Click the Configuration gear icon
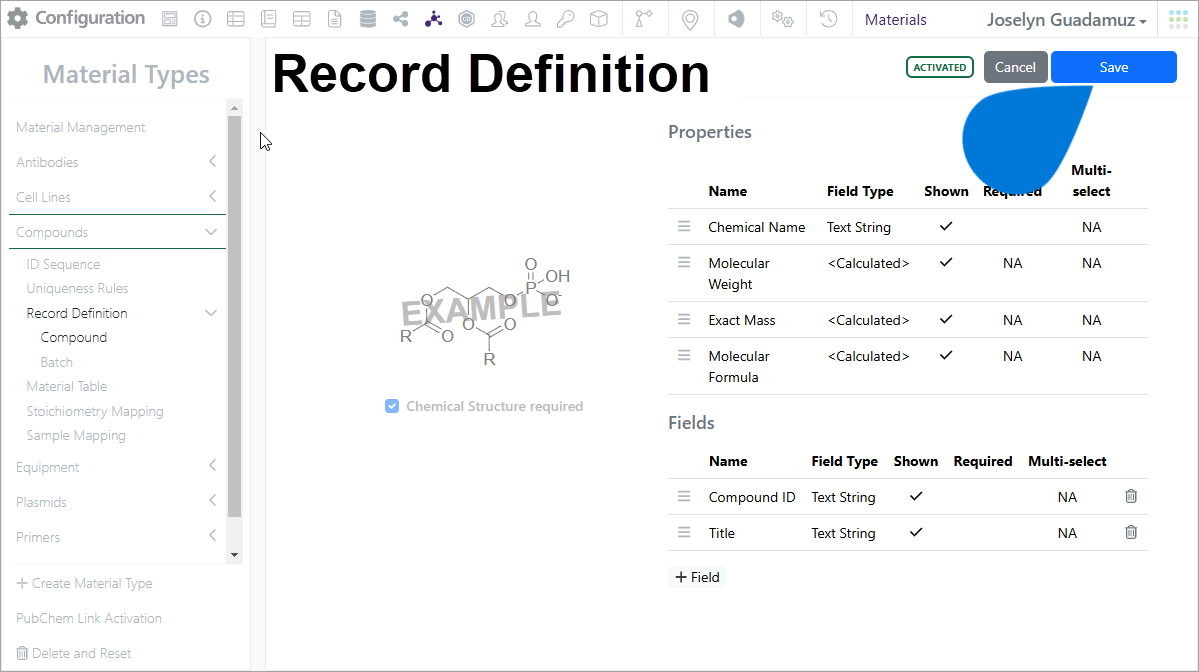This screenshot has height=672, width=1199. [18, 18]
